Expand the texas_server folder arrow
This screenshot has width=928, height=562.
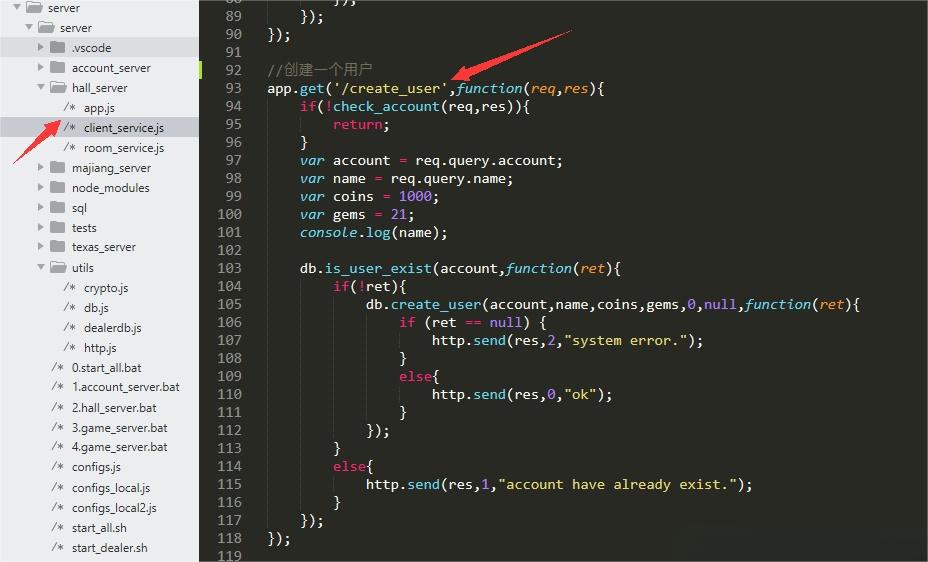(x=40, y=246)
